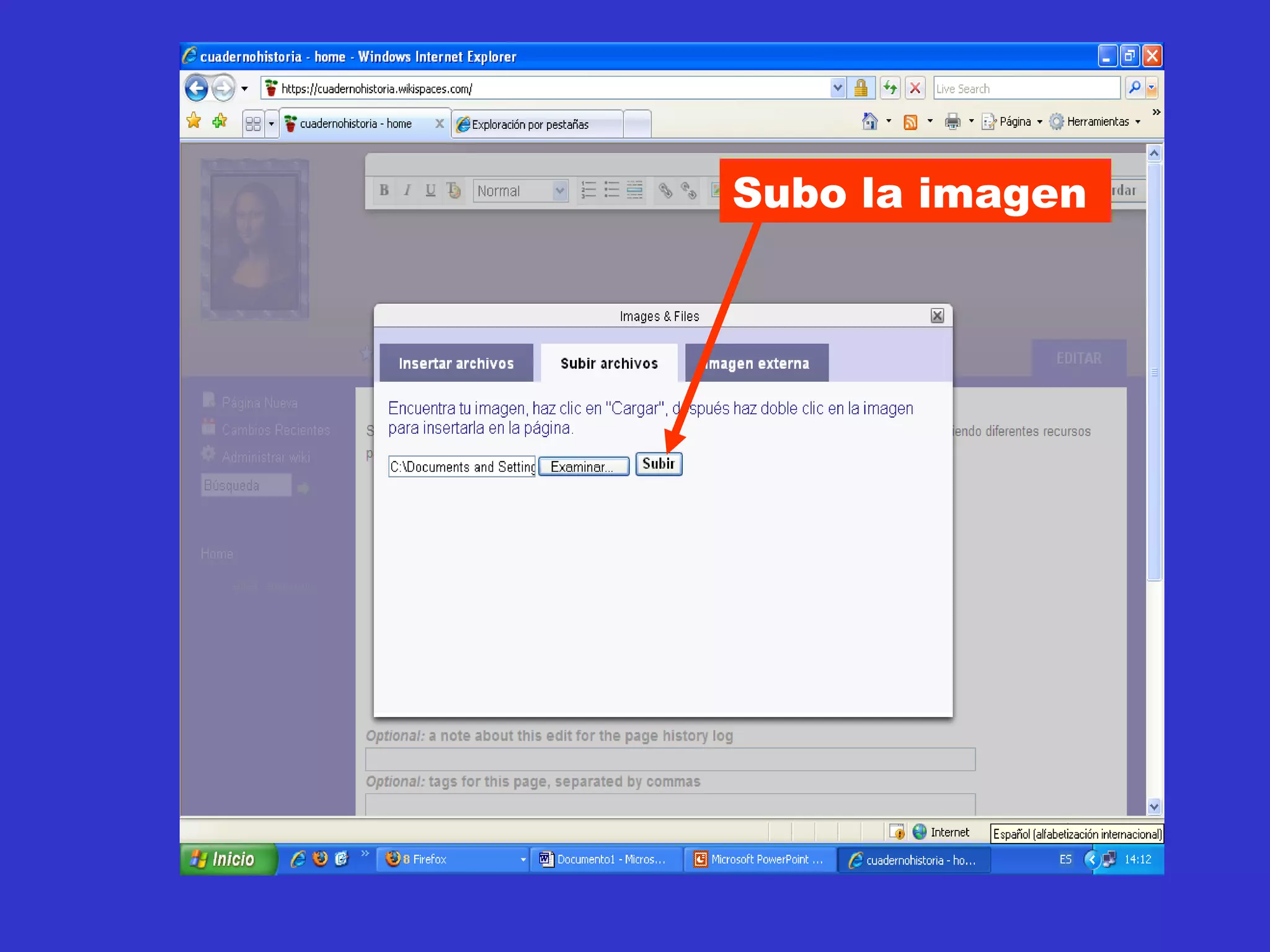This screenshot has height=952, width=1270.
Task: Click the Live Search magnifier icon
Action: pyautogui.click(x=1134, y=88)
